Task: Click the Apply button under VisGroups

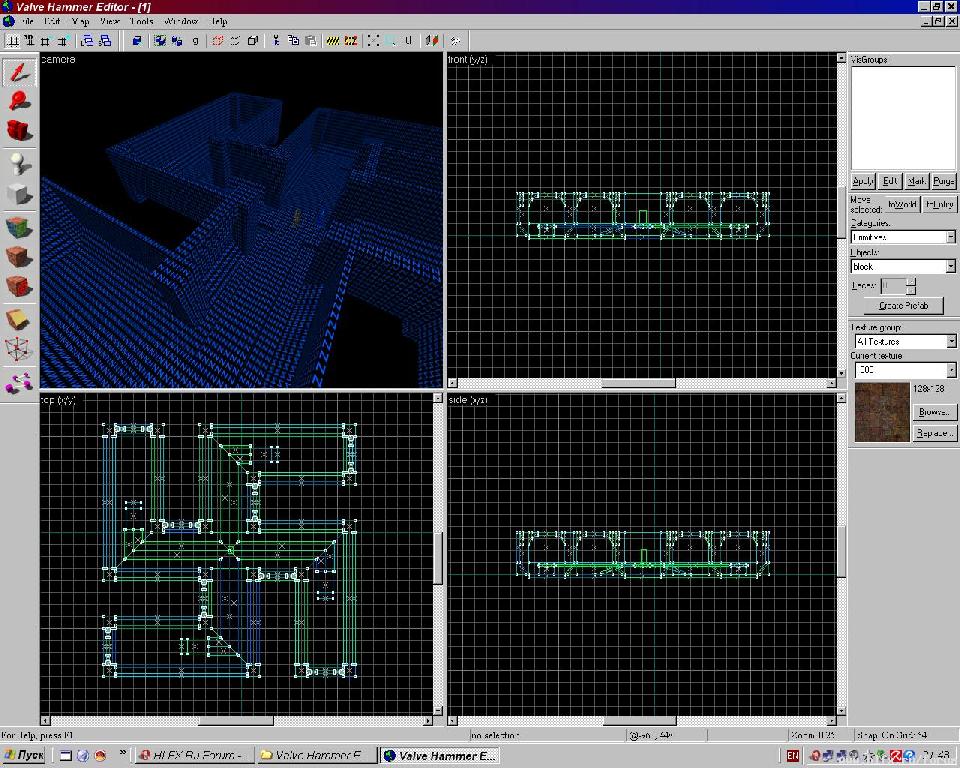Action: point(863,181)
